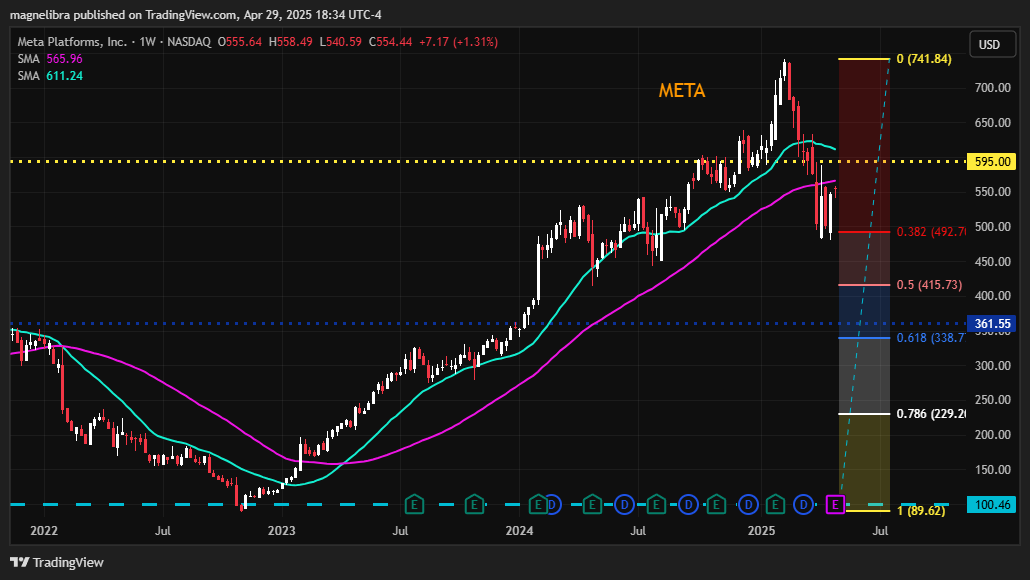Viewport: 1030px width, 580px height.
Task: Click the SMA 565.96 indicator legend
Action: [x=50, y=59]
